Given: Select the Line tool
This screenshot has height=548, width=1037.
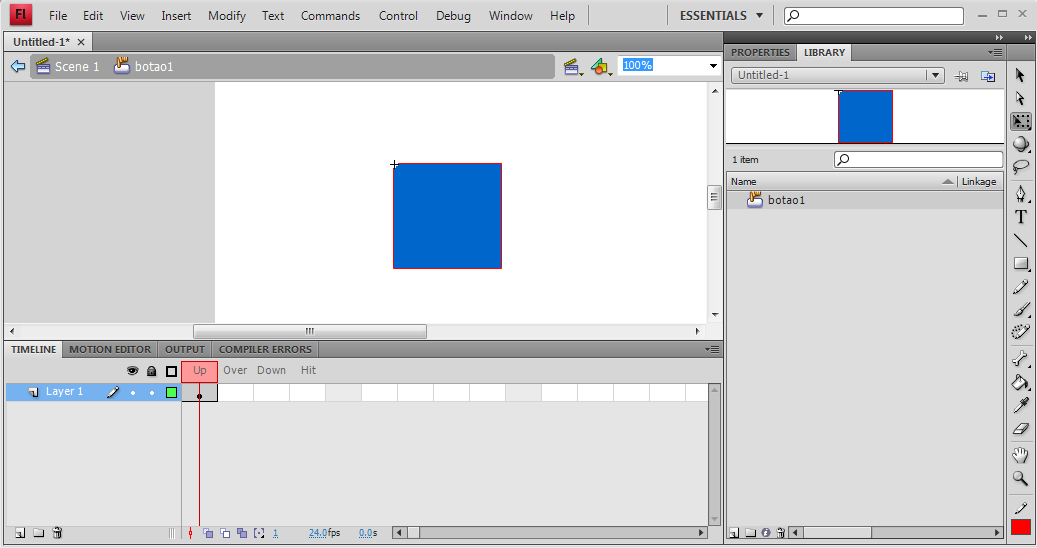Looking at the screenshot, I should tap(1020, 240).
